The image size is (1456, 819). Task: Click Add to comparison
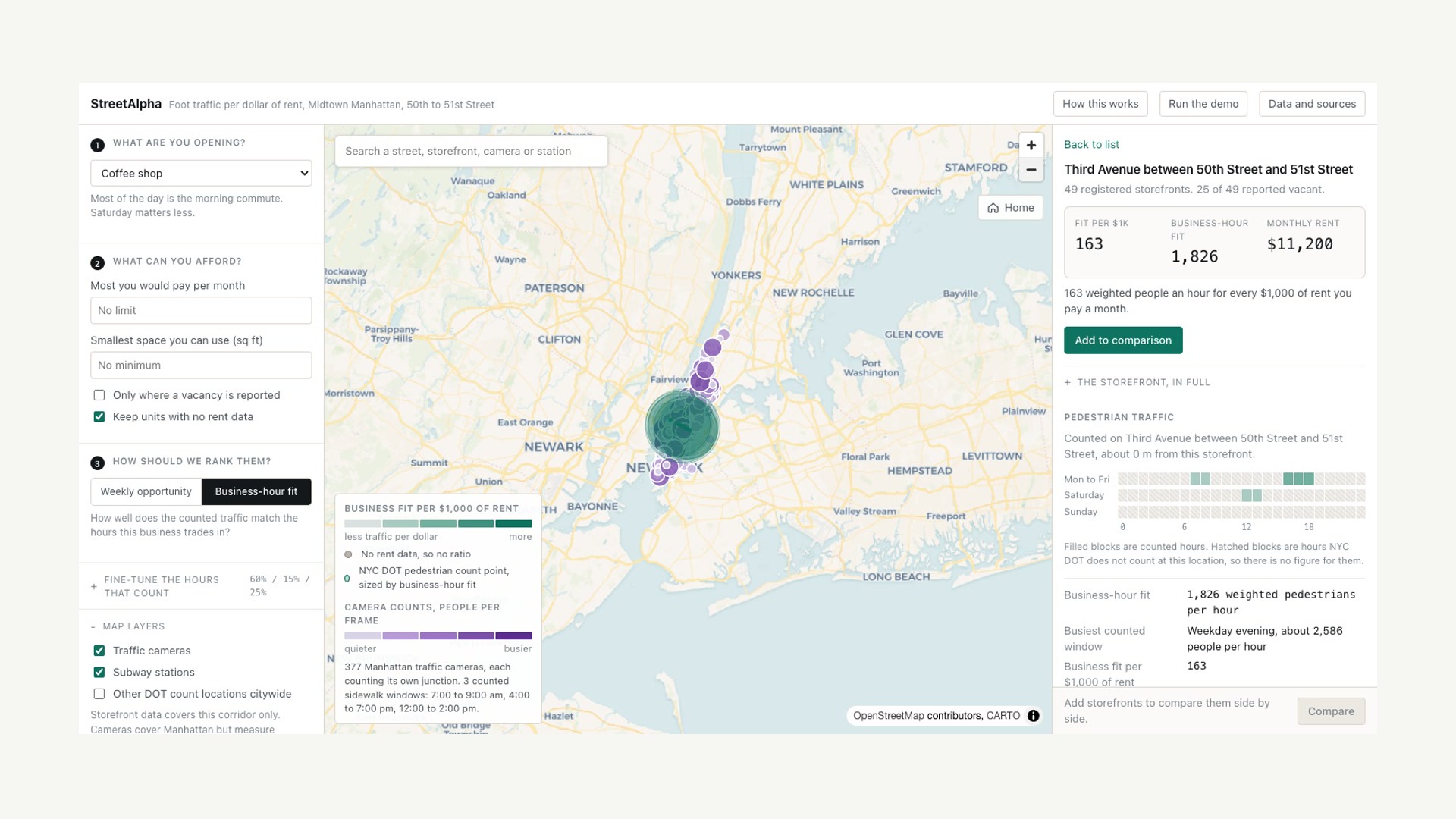tap(1123, 340)
